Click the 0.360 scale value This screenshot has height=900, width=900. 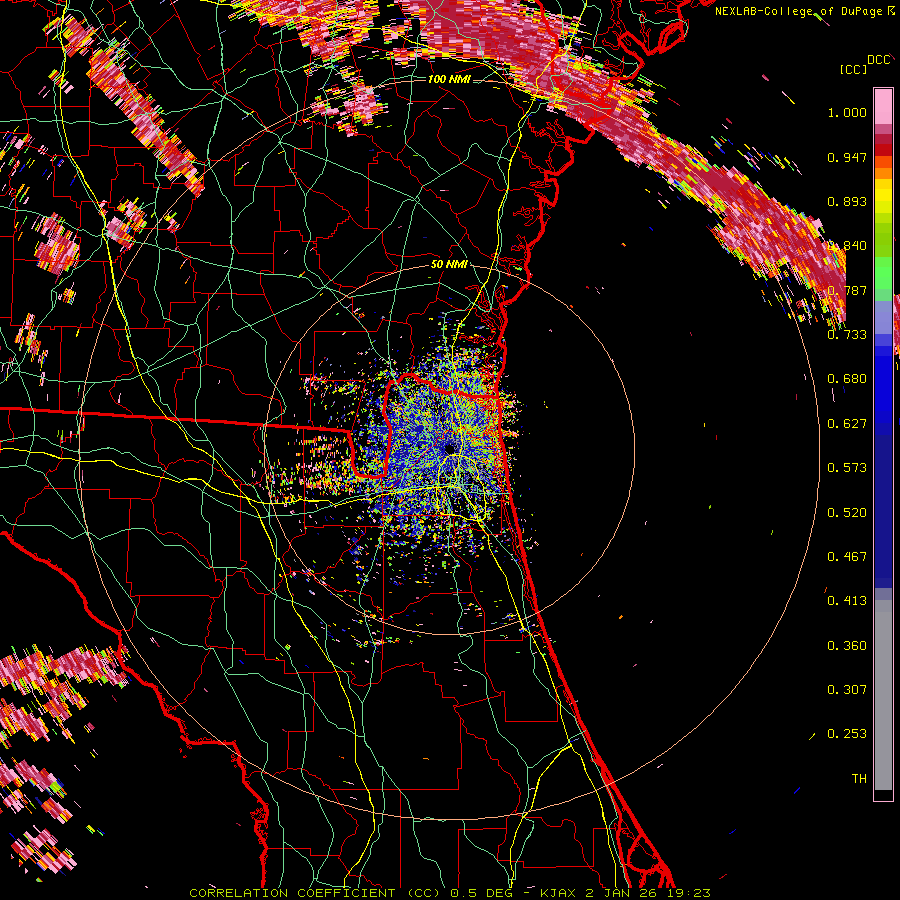(x=847, y=646)
